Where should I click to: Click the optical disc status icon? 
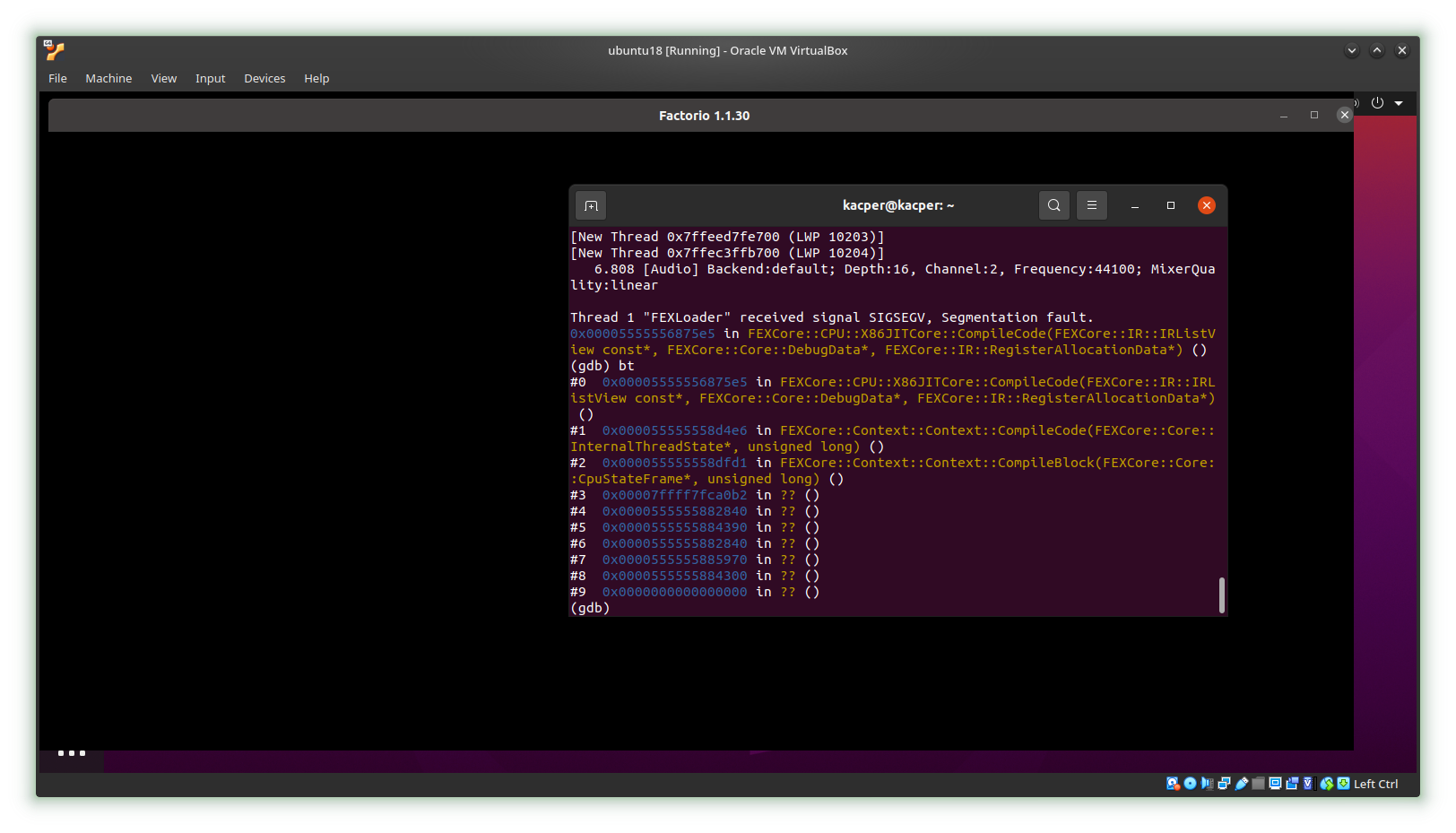click(1191, 784)
